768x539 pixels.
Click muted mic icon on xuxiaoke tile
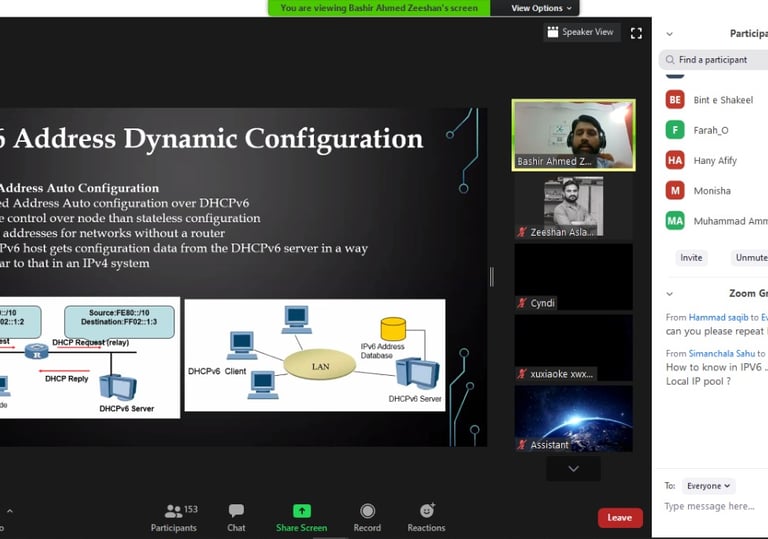click(522, 374)
